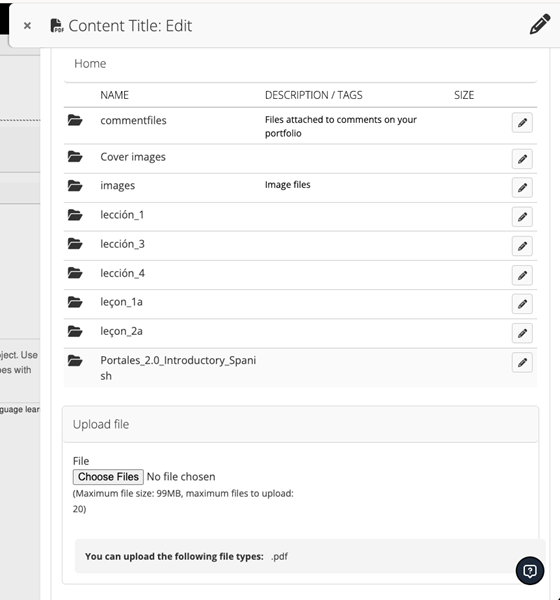Viewport: 560px width, 600px height.
Task: Open the leçon_2a folder link
Action: (121, 331)
